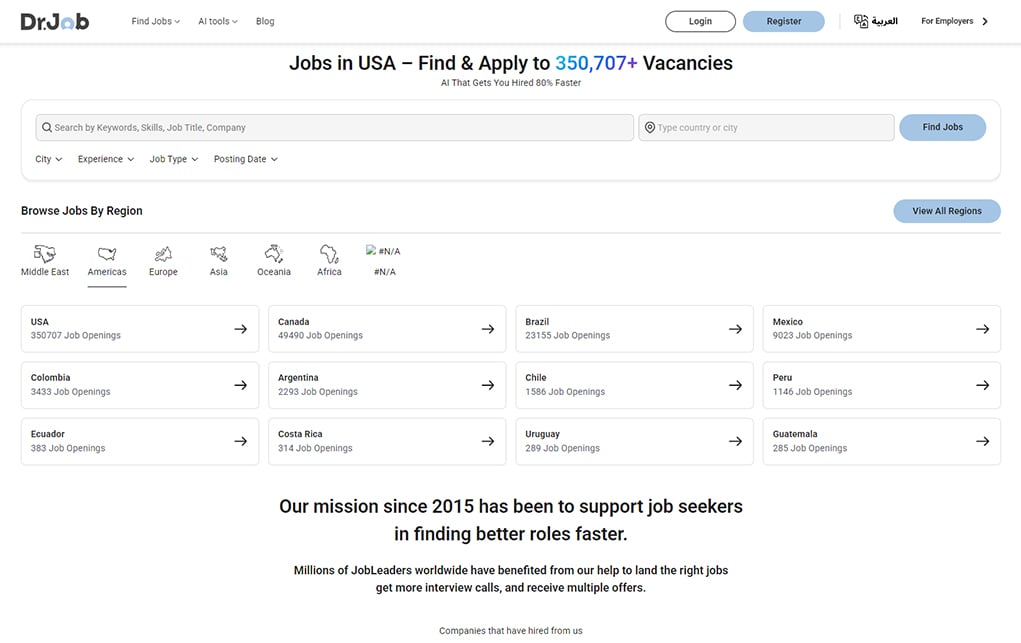Viewport: 1021px width, 643px height.
Task: Open the Find Jobs navigation menu
Action: (x=155, y=21)
